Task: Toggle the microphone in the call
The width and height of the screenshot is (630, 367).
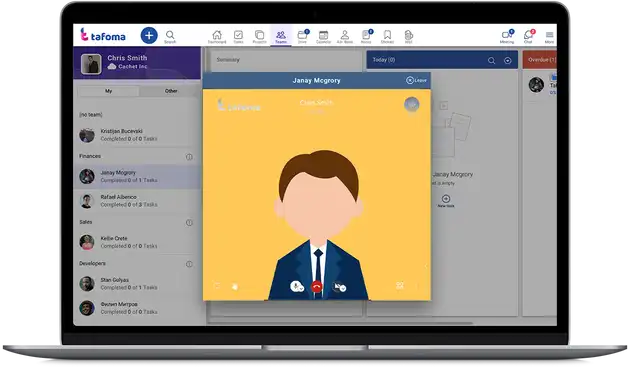Action: [296, 286]
